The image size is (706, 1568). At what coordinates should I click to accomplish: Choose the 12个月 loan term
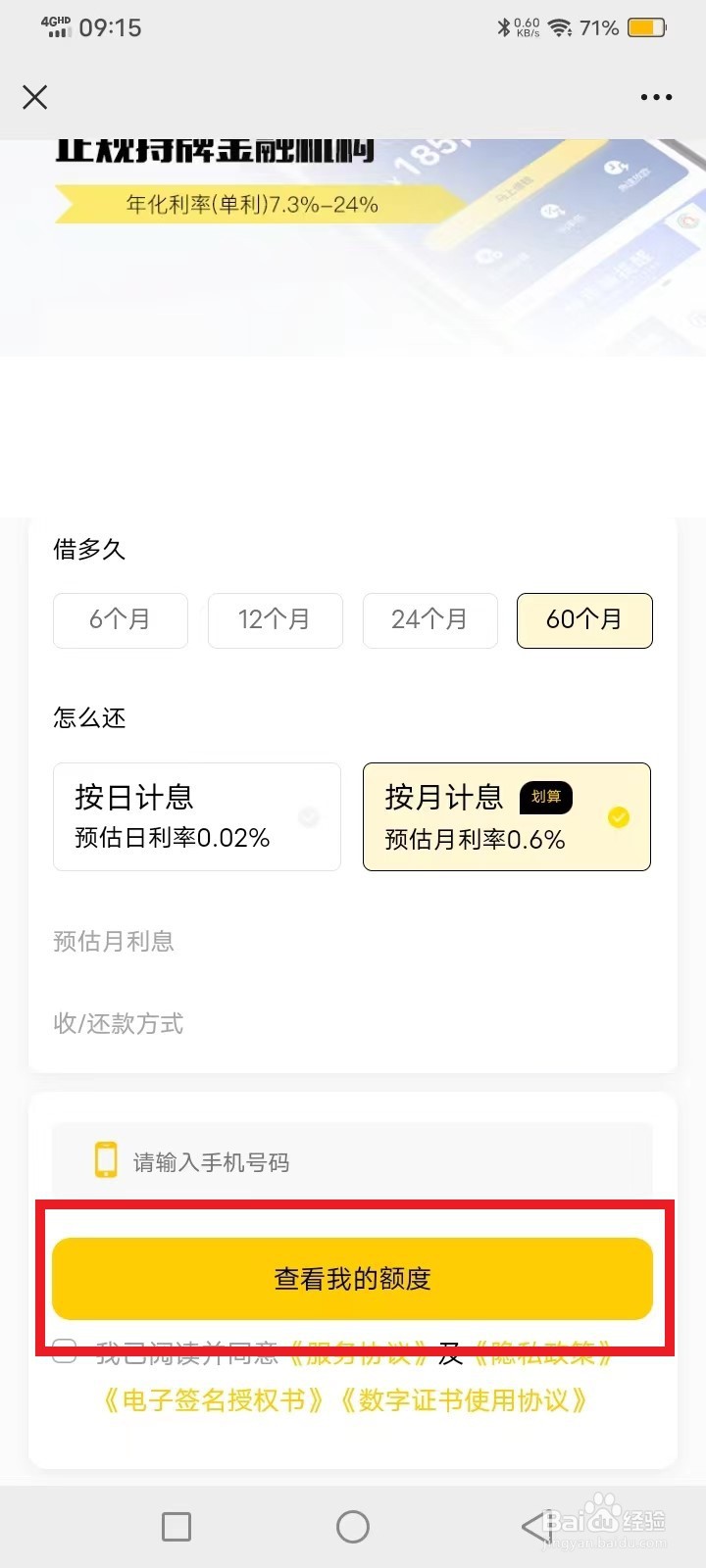tap(276, 620)
